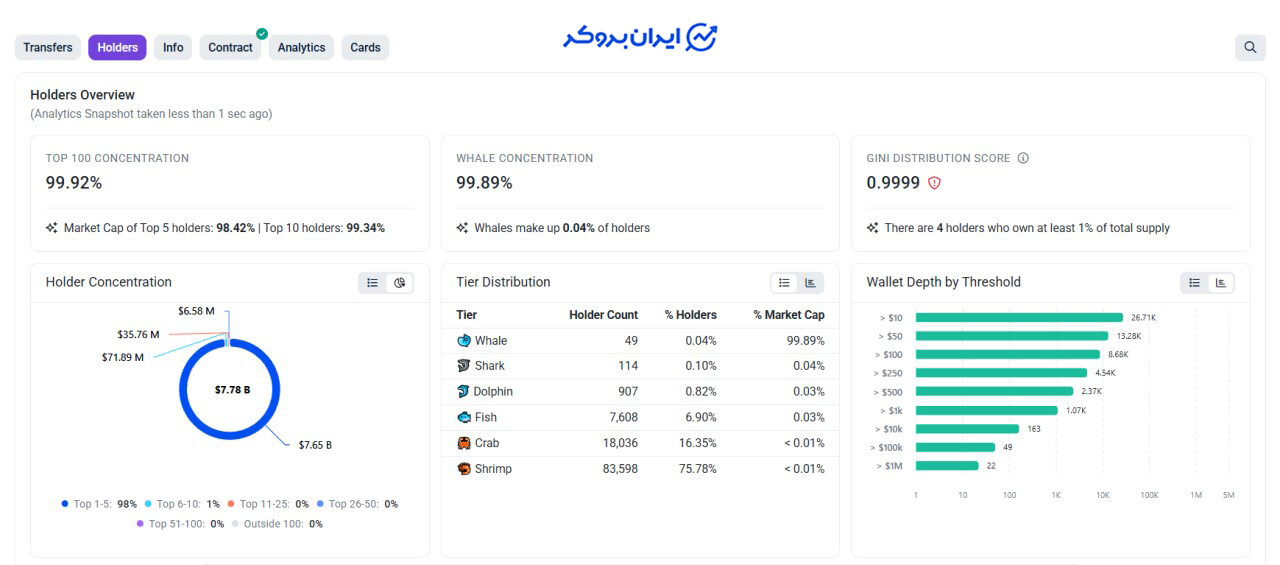Screen dimensions: 1280x565
Task: Click the red shield warning icon
Action: 935,183
